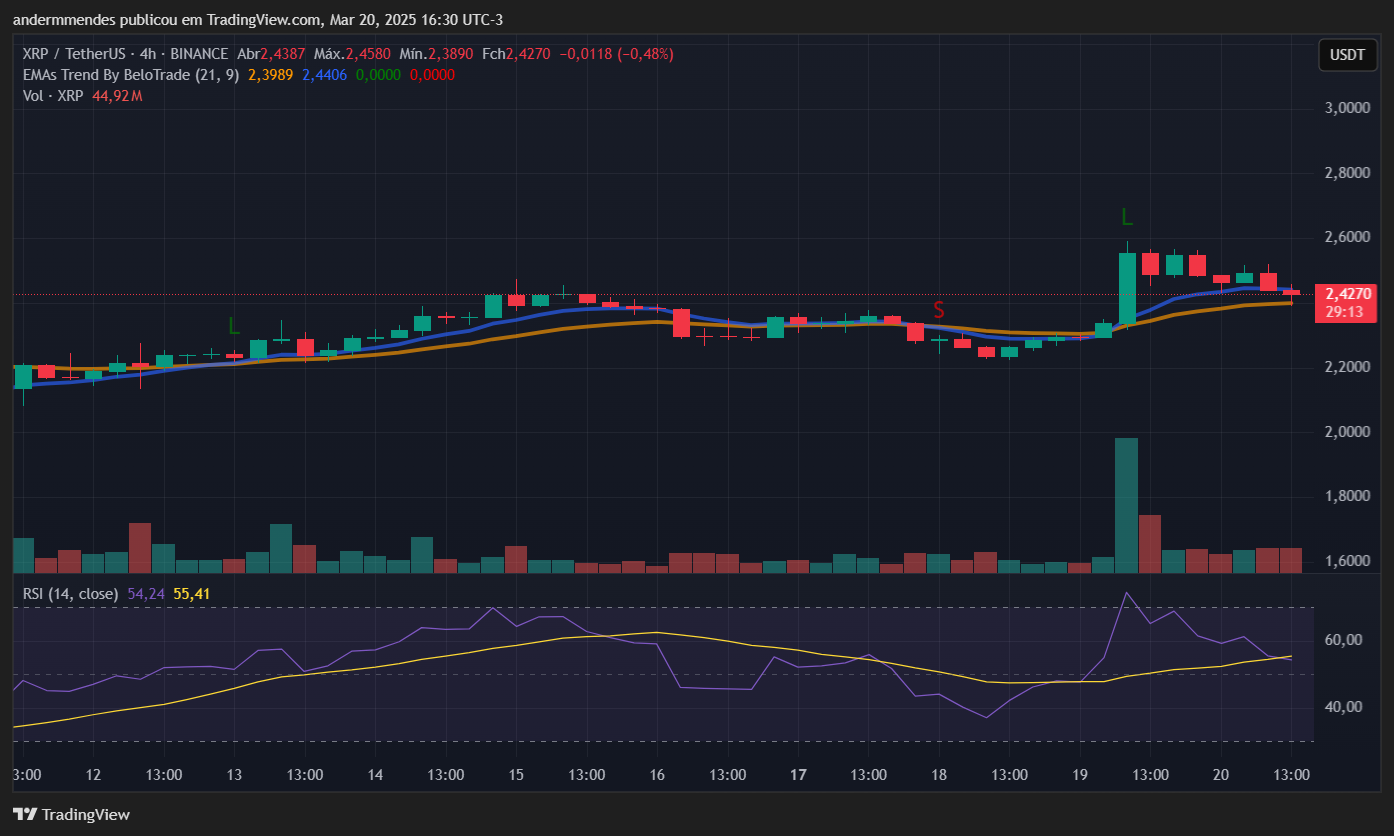This screenshot has width=1394, height=836.
Task: Click the 1,6000 price axis label
Action: 1346,561
